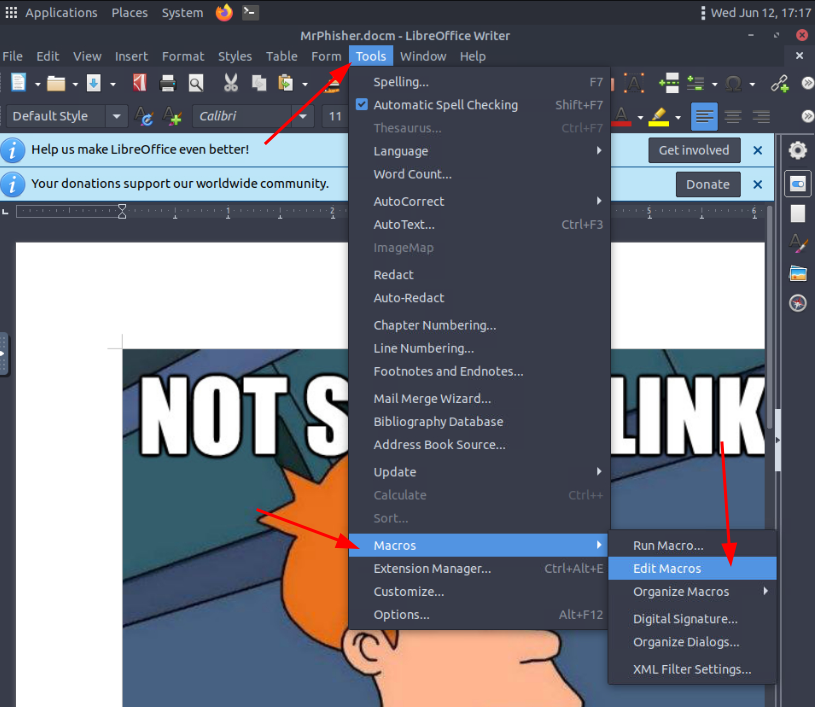The image size is (815, 707).
Task: Open sidebar Styles panel icon
Action: (797, 243)
